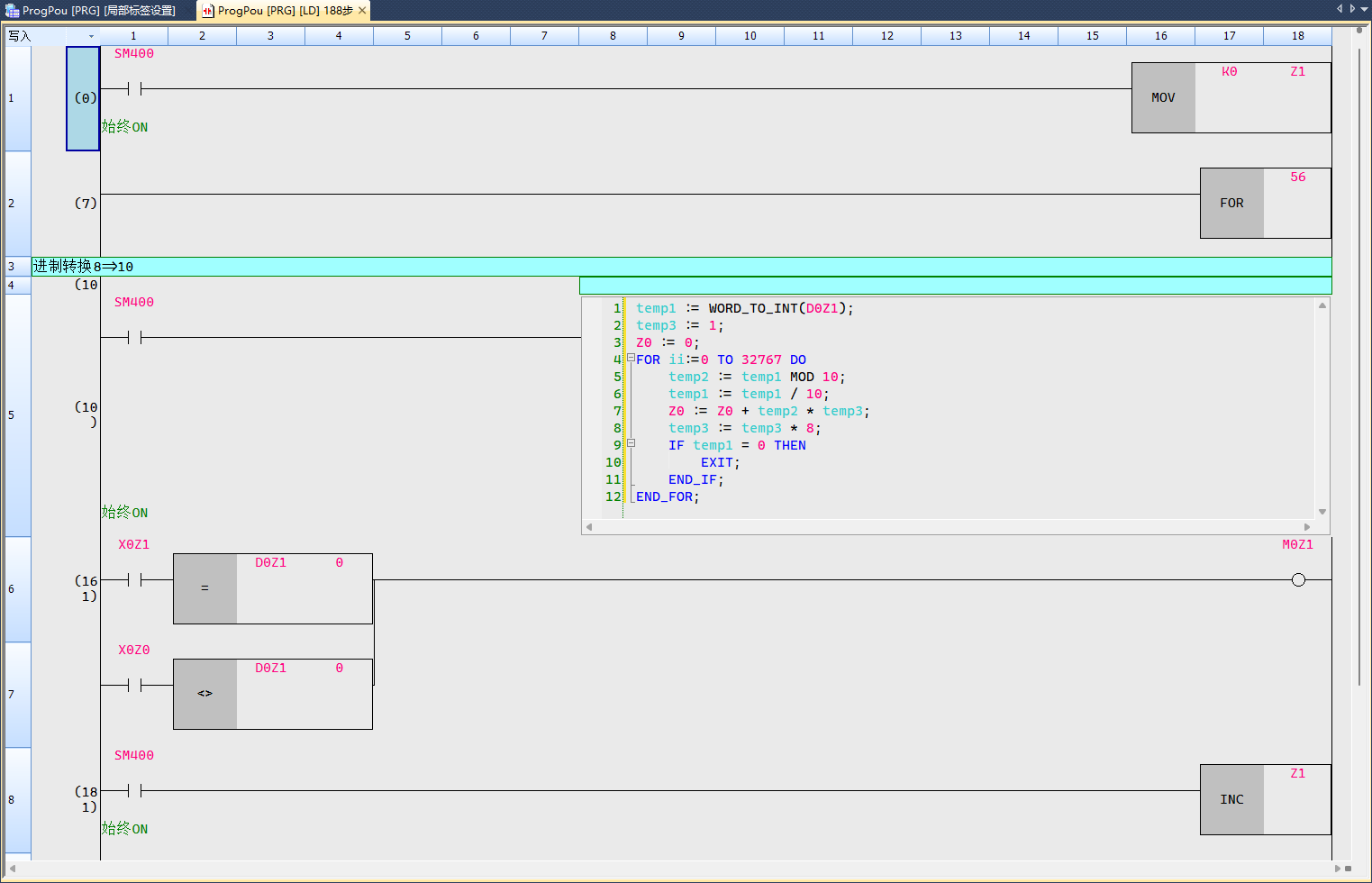This screenshot has width=1372, height=883.
Task: Close the ProgPou [LD] 188步 tab
Action: [362, 11]
